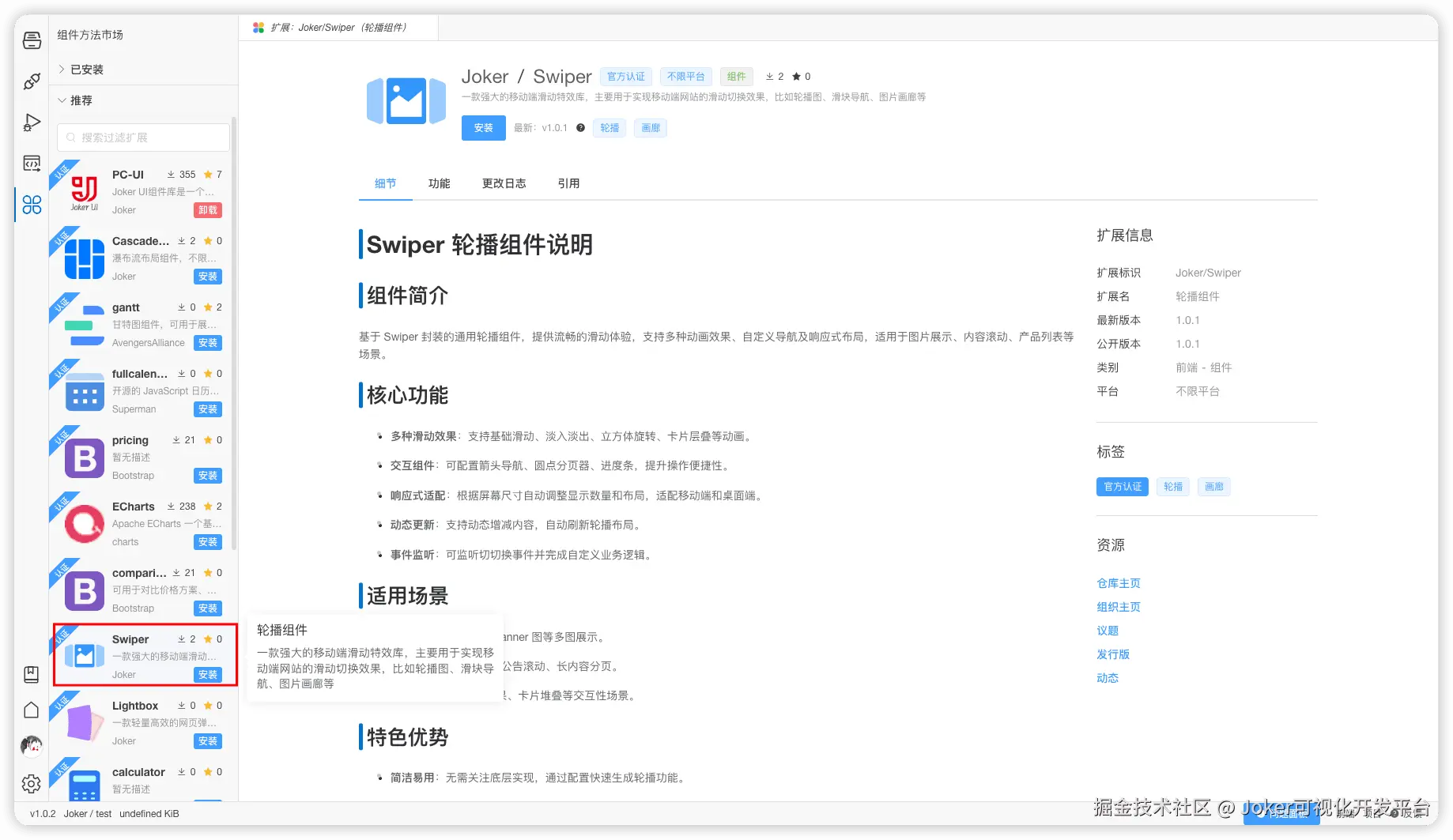Viewport: 1453px width, 840px height.
Task: Install the pricing extension from the list
Action: (x=208, y=476)
